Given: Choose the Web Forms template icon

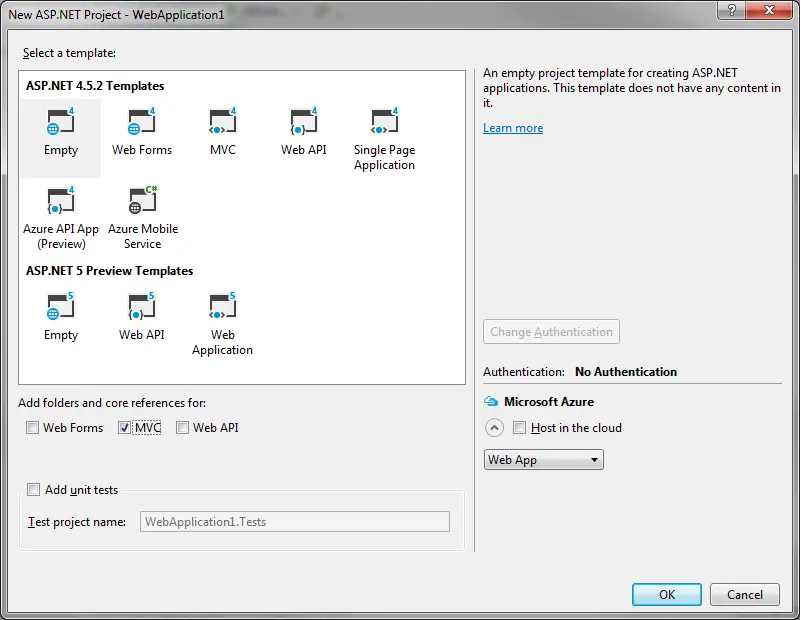Looking at the screenshot, I should tap(142, 124).
